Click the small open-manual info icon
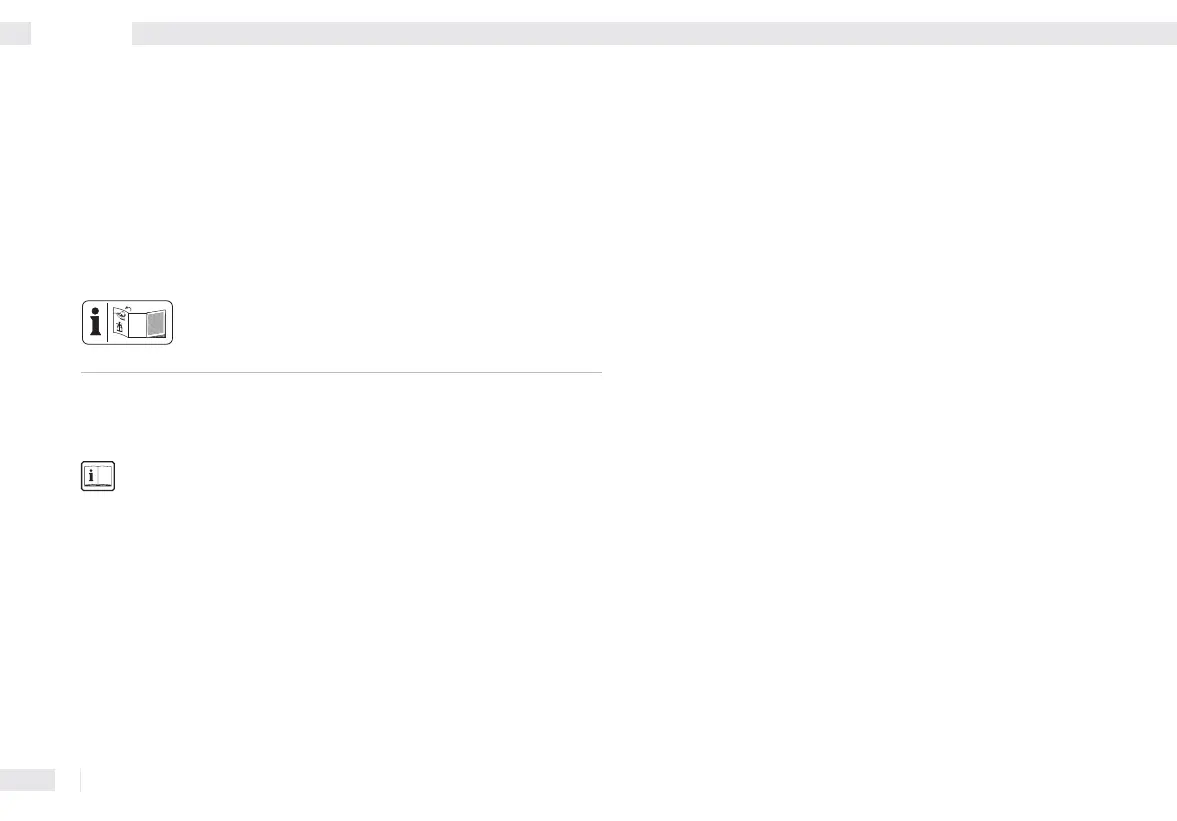 point(98,477)
